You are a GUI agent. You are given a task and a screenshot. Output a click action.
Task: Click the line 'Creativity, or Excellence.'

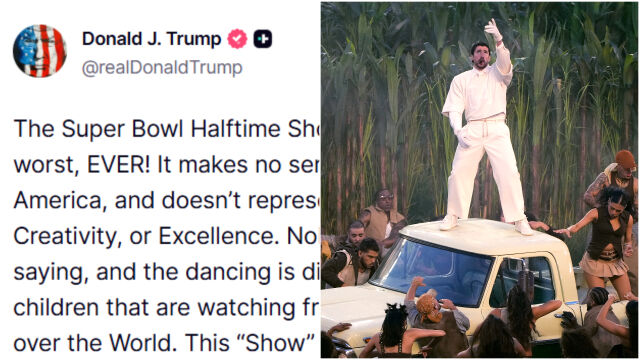167,236
